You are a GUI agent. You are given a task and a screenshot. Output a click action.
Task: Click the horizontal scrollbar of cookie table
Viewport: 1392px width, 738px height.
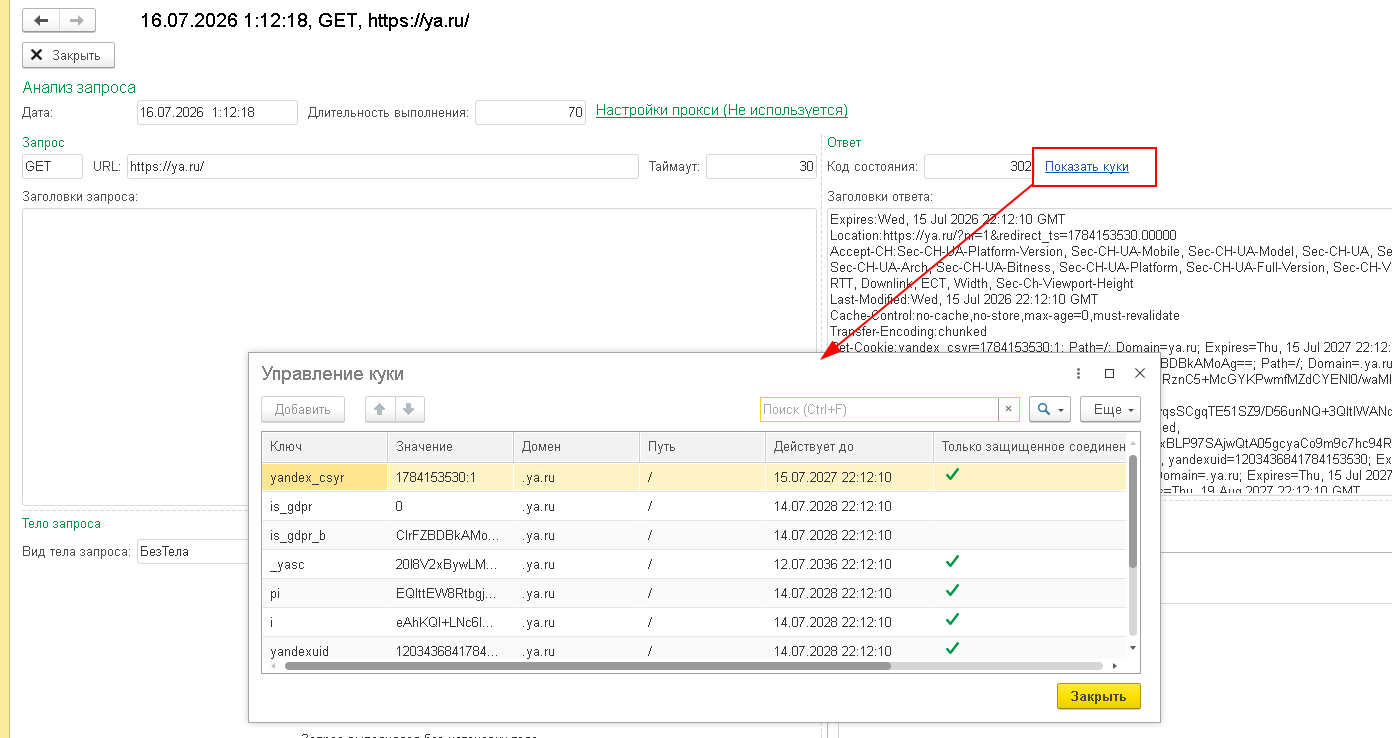tap(587, 665)
